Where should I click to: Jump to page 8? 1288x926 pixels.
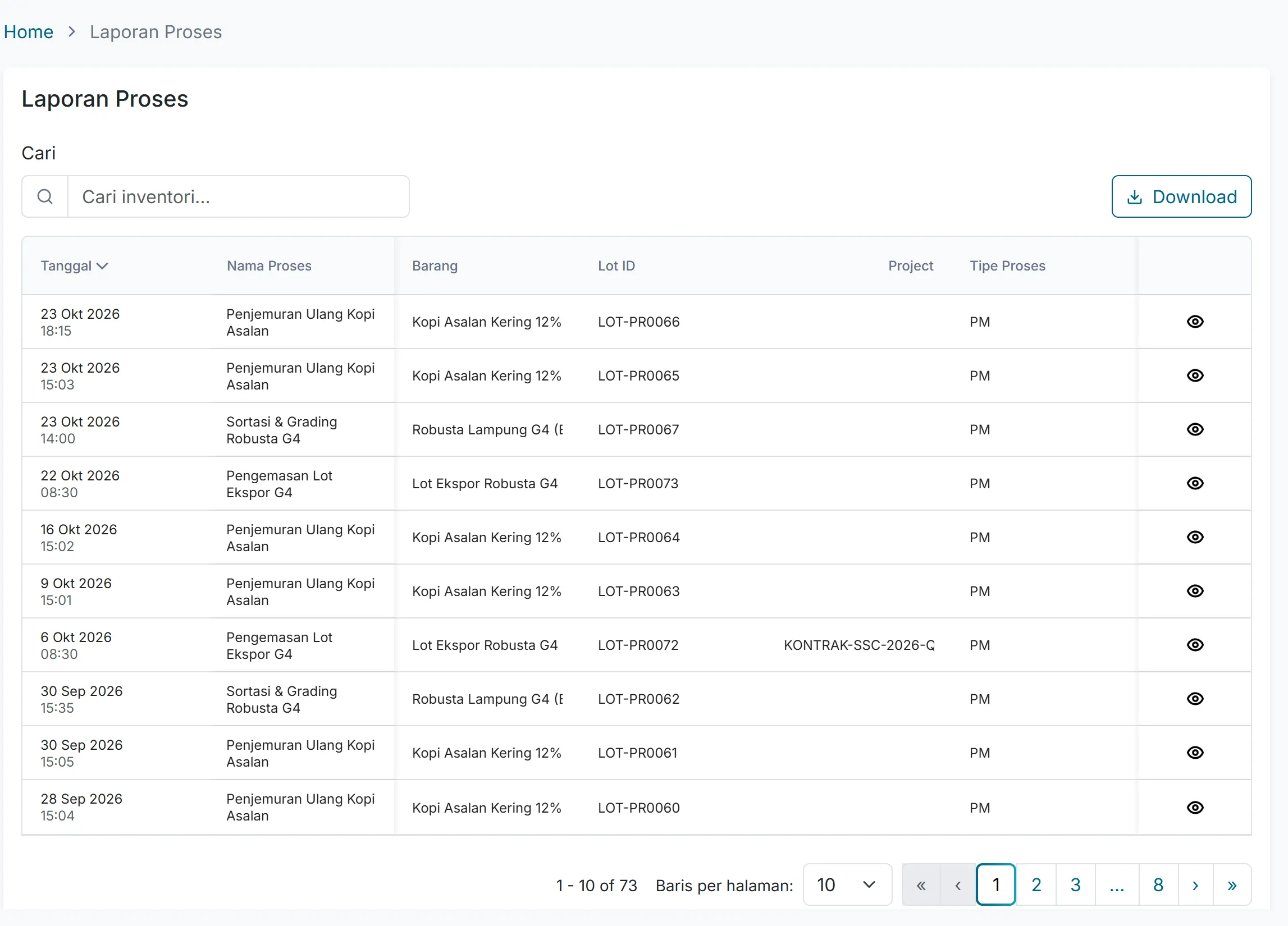tap(1158, 885)
